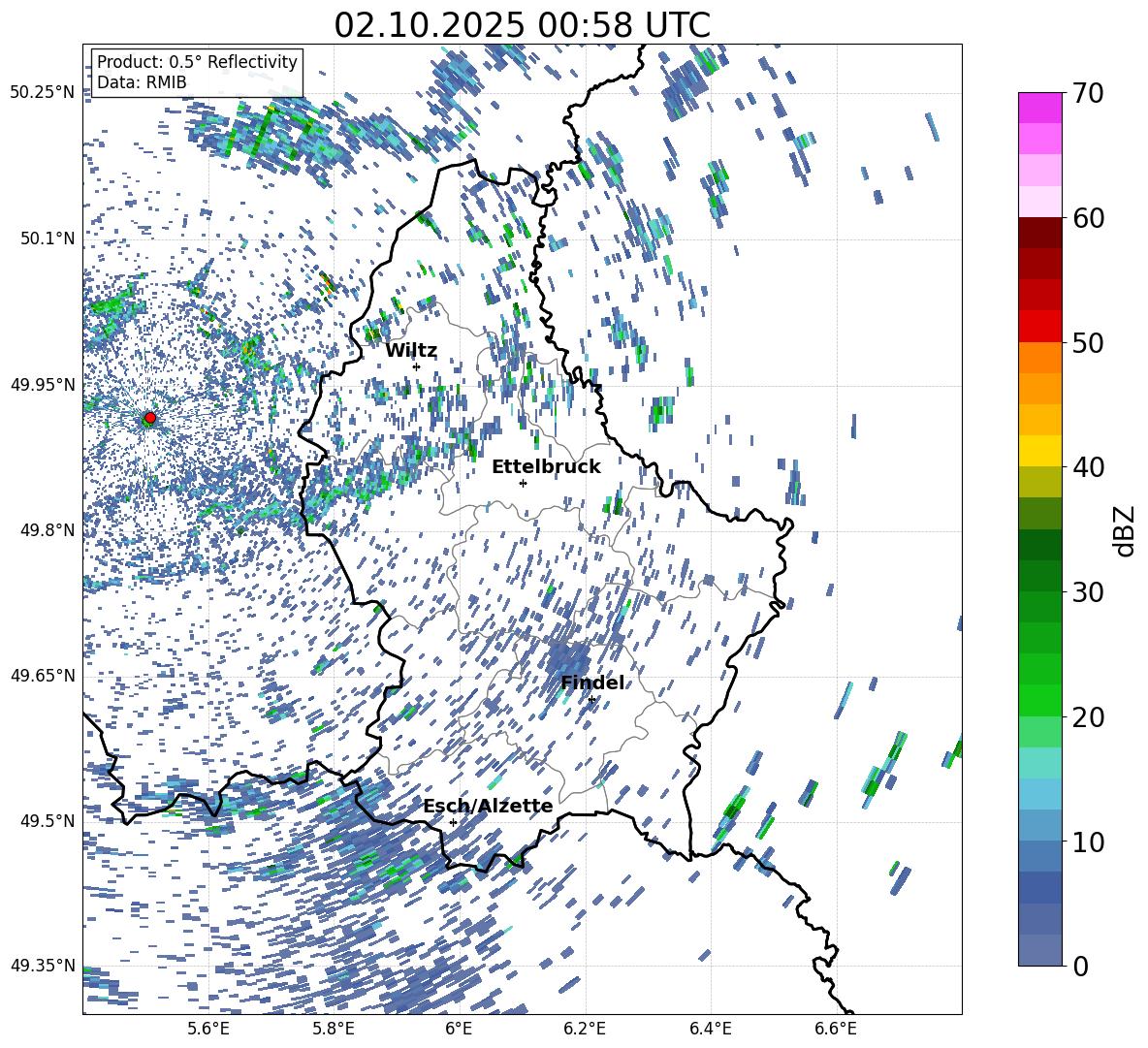Viewport: 1148px width, 1048px height.
Task: Click the 5.6°E longitude label
Action: [x=208, y=1030]
